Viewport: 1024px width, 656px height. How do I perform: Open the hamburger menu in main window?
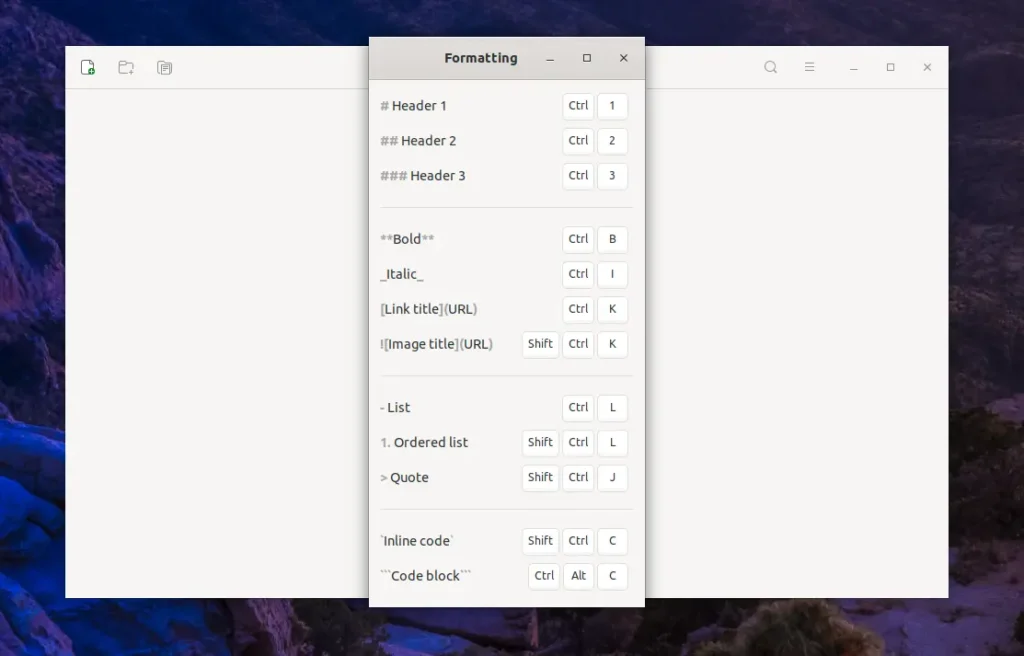tap(809, 67)
